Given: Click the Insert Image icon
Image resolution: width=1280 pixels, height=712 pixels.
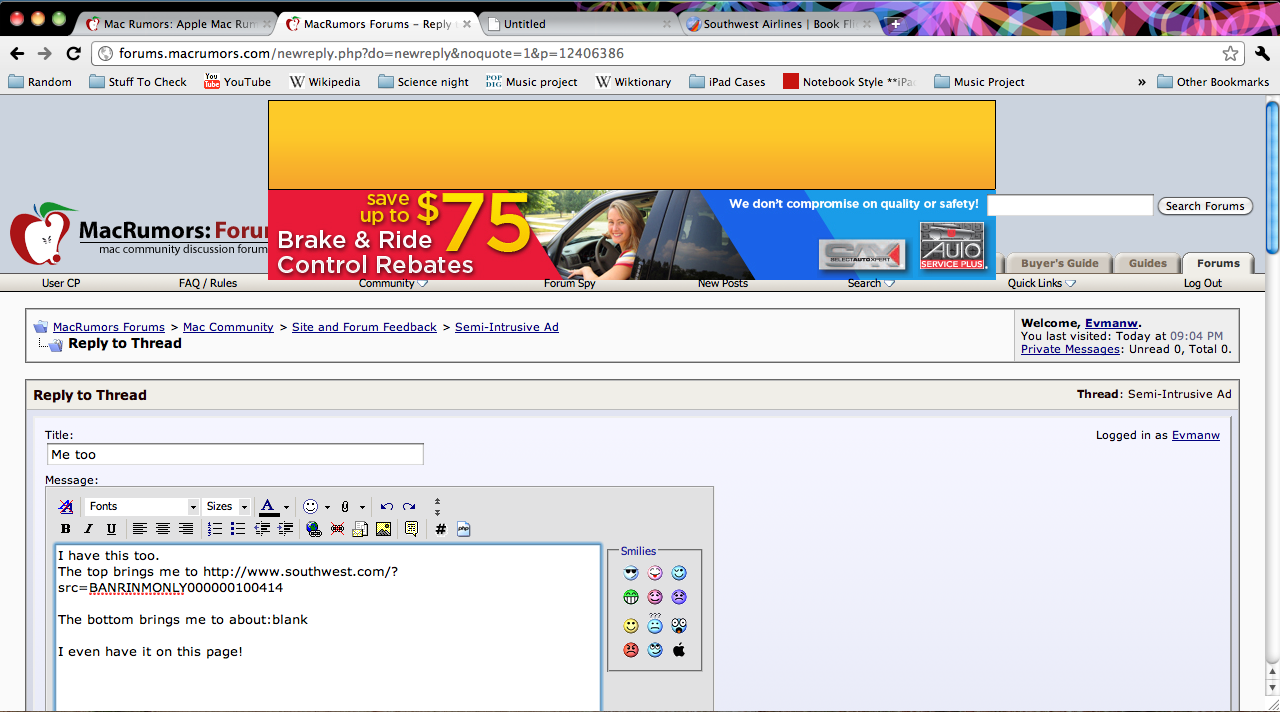Looking at the screenshot, I should point(383,529).
